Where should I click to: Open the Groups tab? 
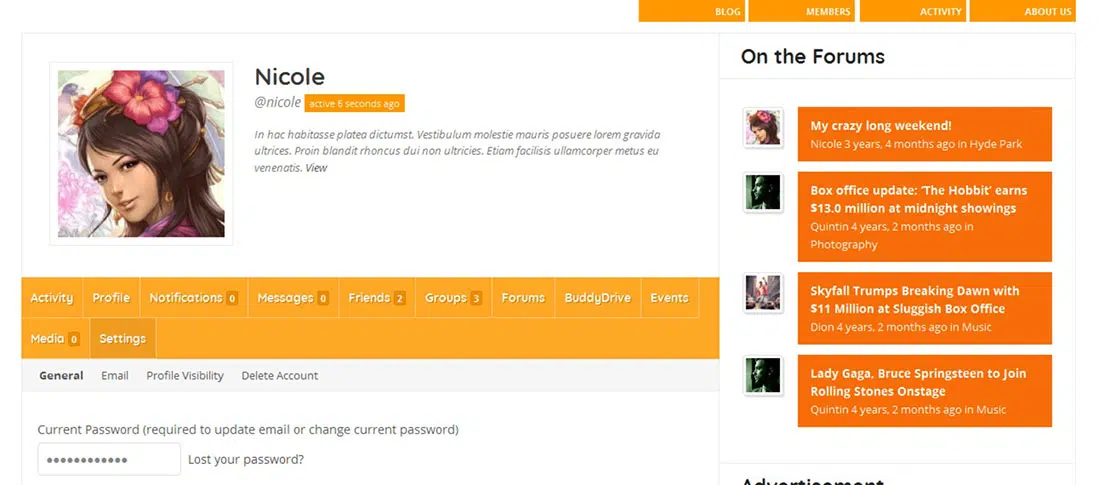[x=453, y=298]
